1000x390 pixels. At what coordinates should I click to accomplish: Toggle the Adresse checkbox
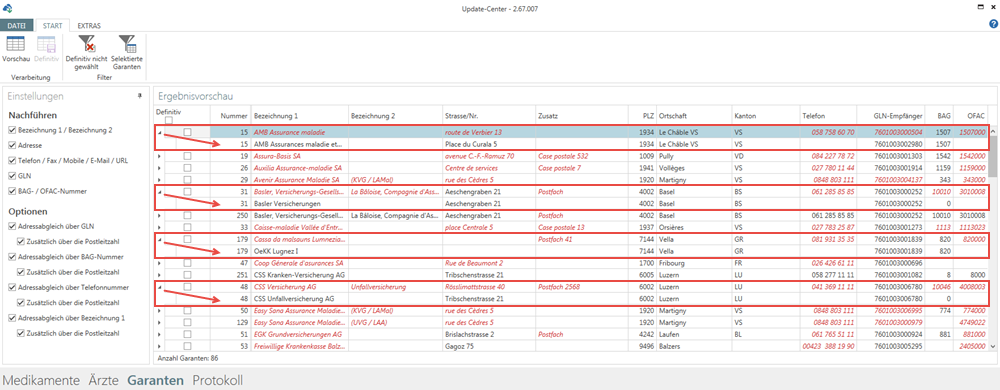coord(13,145)
